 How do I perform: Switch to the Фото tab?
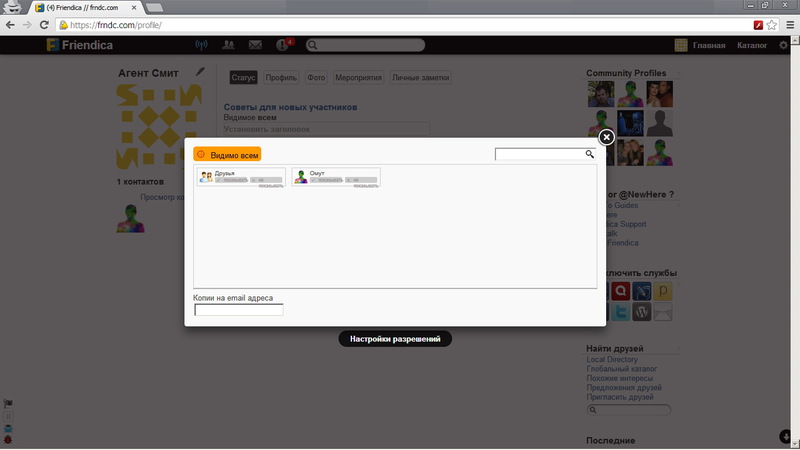(316, 78)
